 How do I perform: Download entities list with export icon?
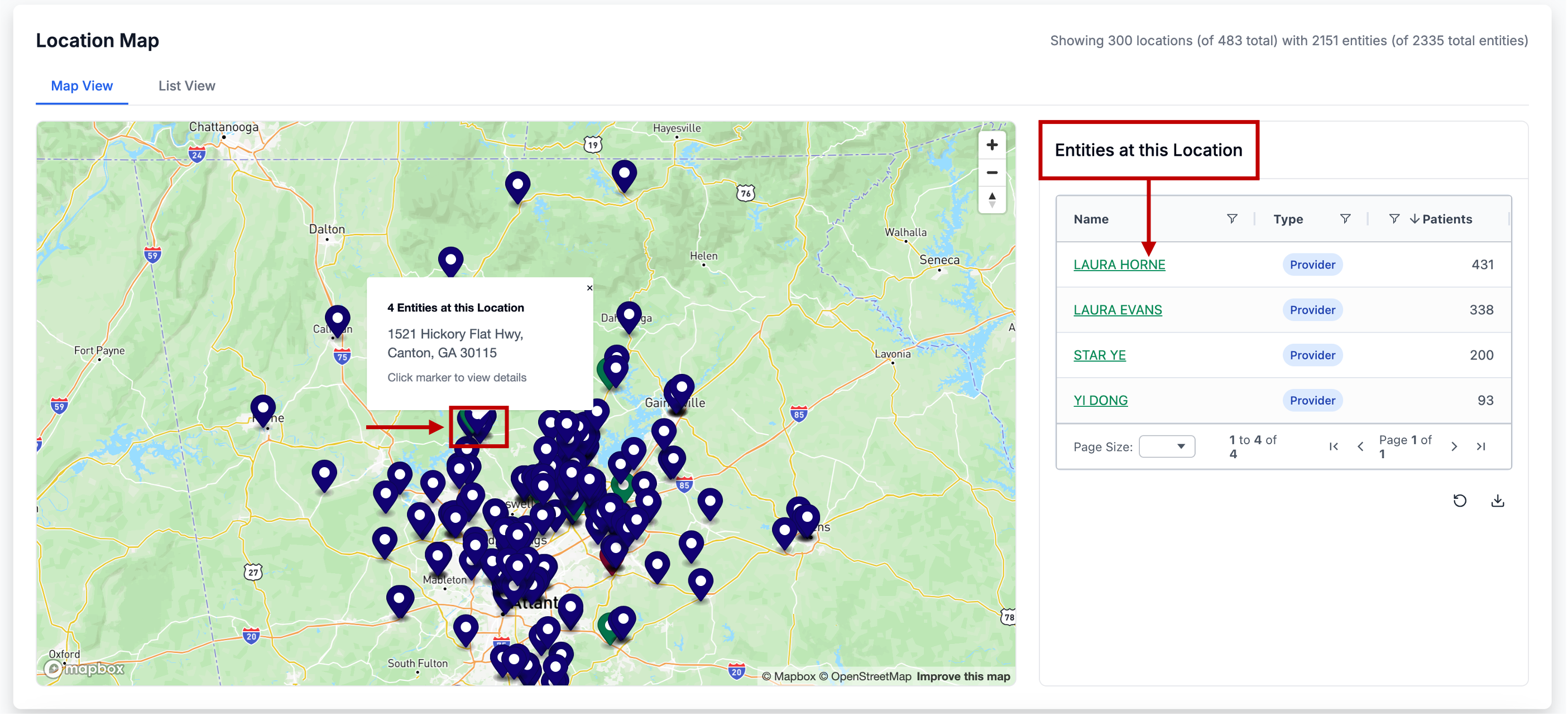click(x=1498, y=501)
